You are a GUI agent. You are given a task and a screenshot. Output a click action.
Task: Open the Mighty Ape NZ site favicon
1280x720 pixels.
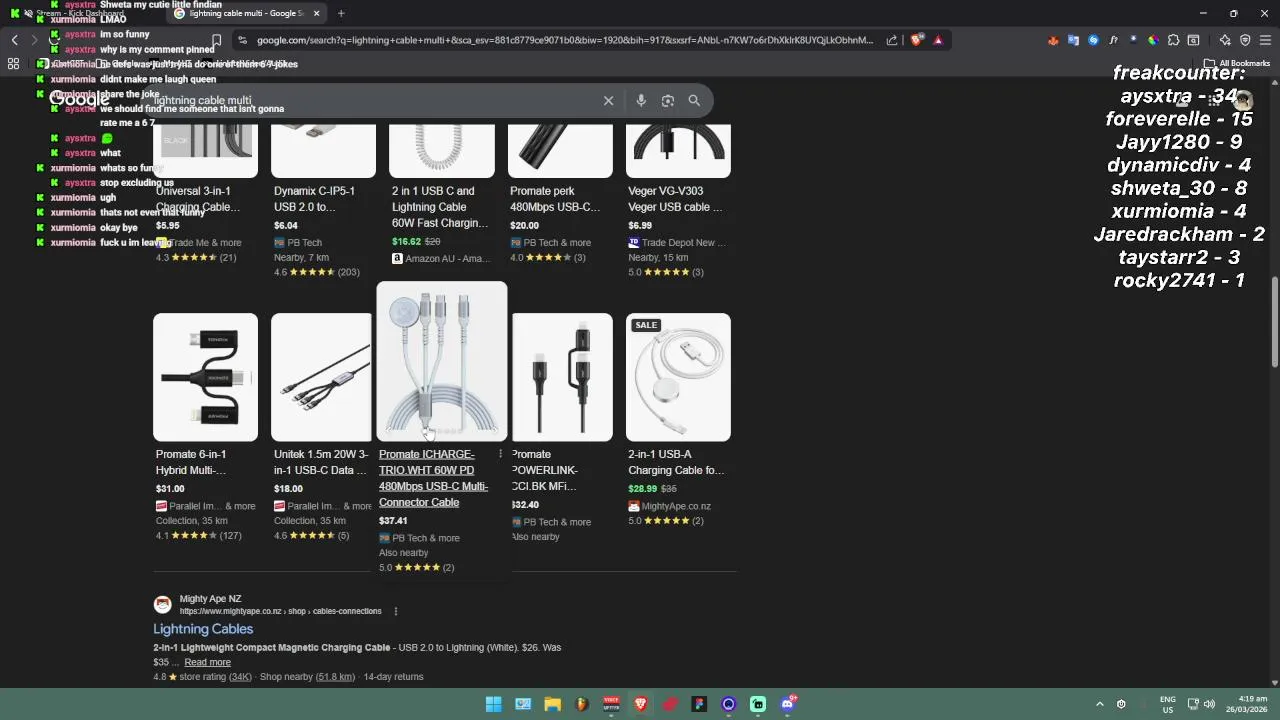[162, 604]
